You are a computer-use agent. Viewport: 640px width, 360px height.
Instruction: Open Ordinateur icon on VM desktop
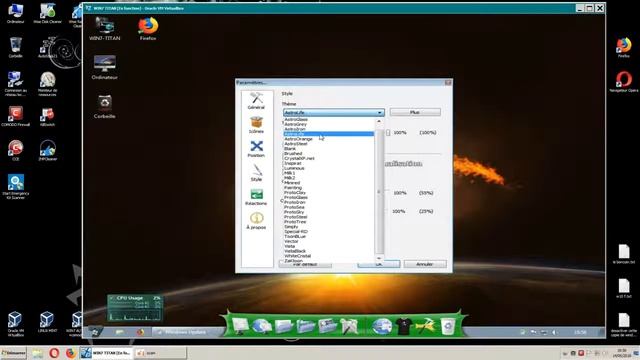pyautogui.click(x=104, y=67)
